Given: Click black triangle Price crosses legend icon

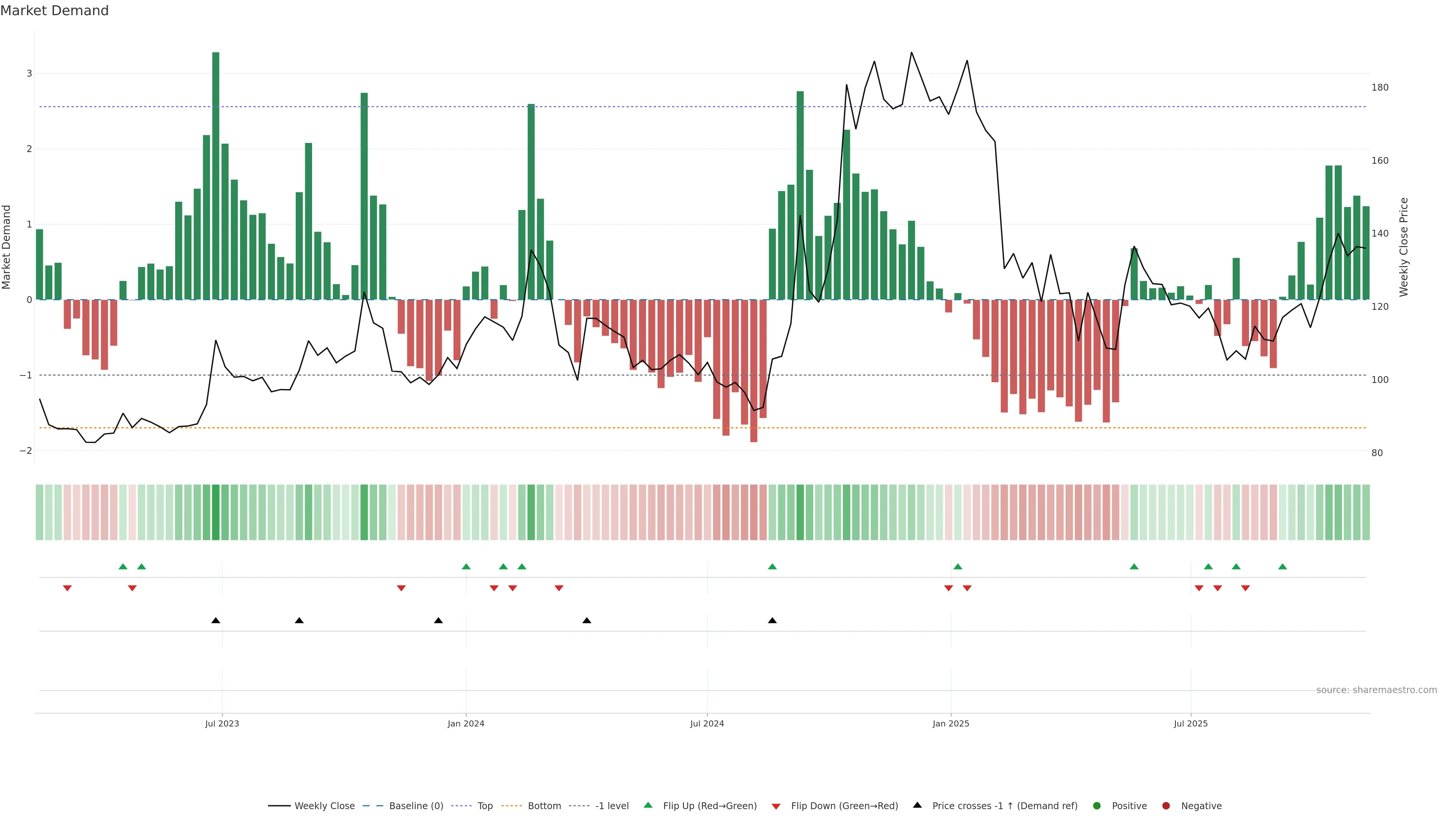Looking at the screenshot, I should pos(917,805).
